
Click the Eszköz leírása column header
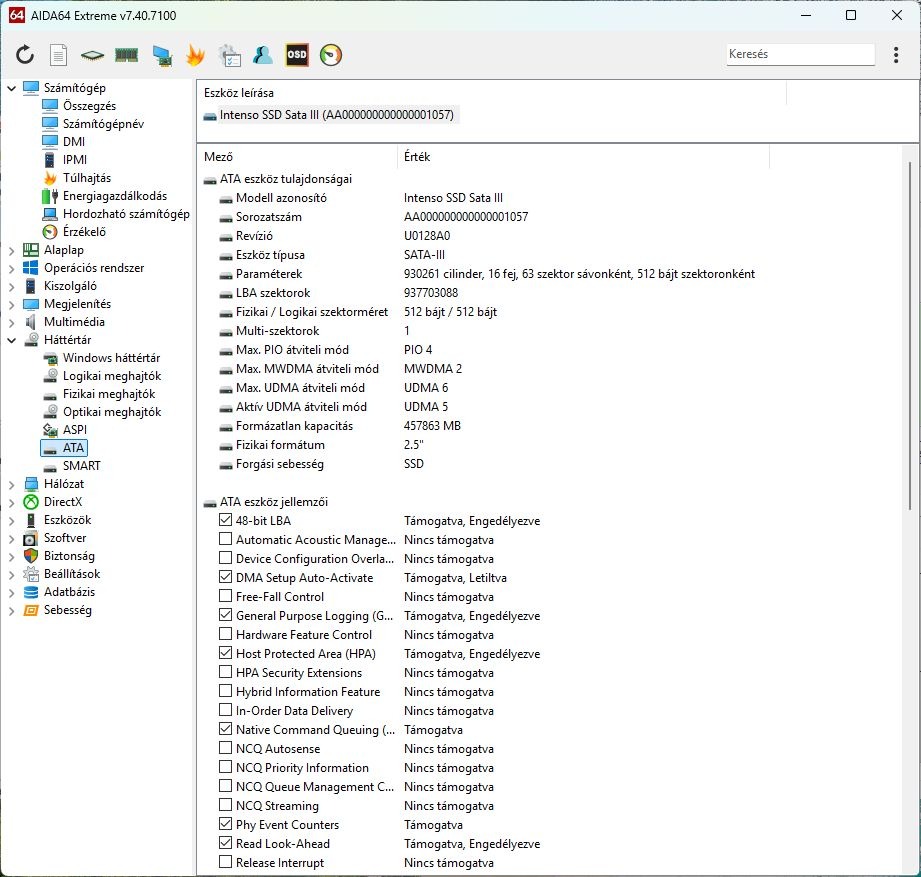pyautogui.click(x=492, y=93)
